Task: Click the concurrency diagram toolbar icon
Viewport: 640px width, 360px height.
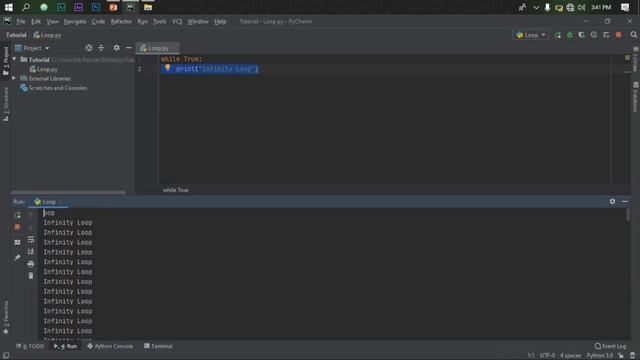Action: pyautogui.click(x=606, y=35)
